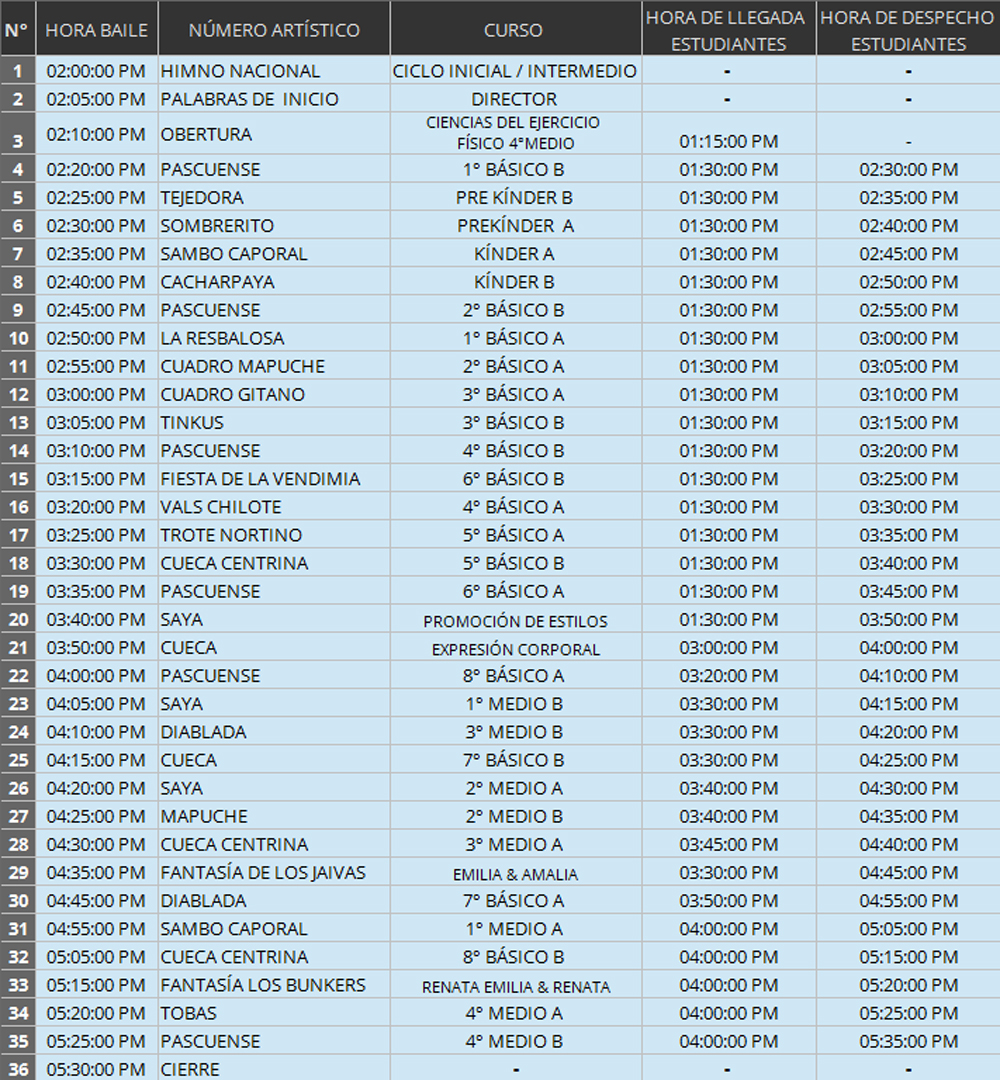Select the '03:45:00 PM' arrival cell
1000x1080 pixels.
tap(729, 844)
